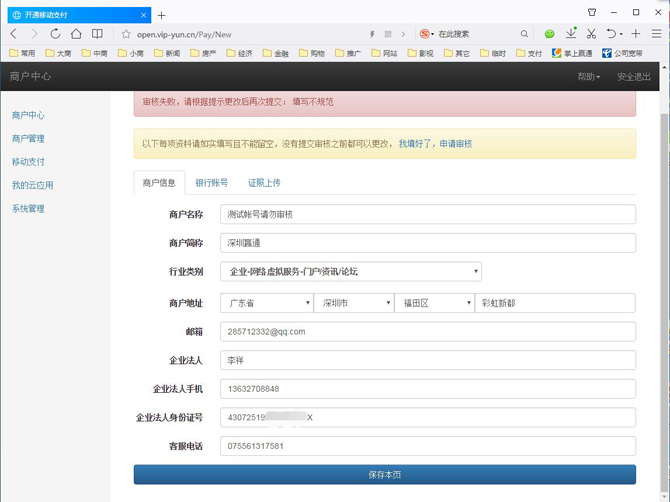Image resolution: width=670 pixels, height=502 pixels.
Task: Switch to the 证照上传 tab
Action: pos(264,183)
